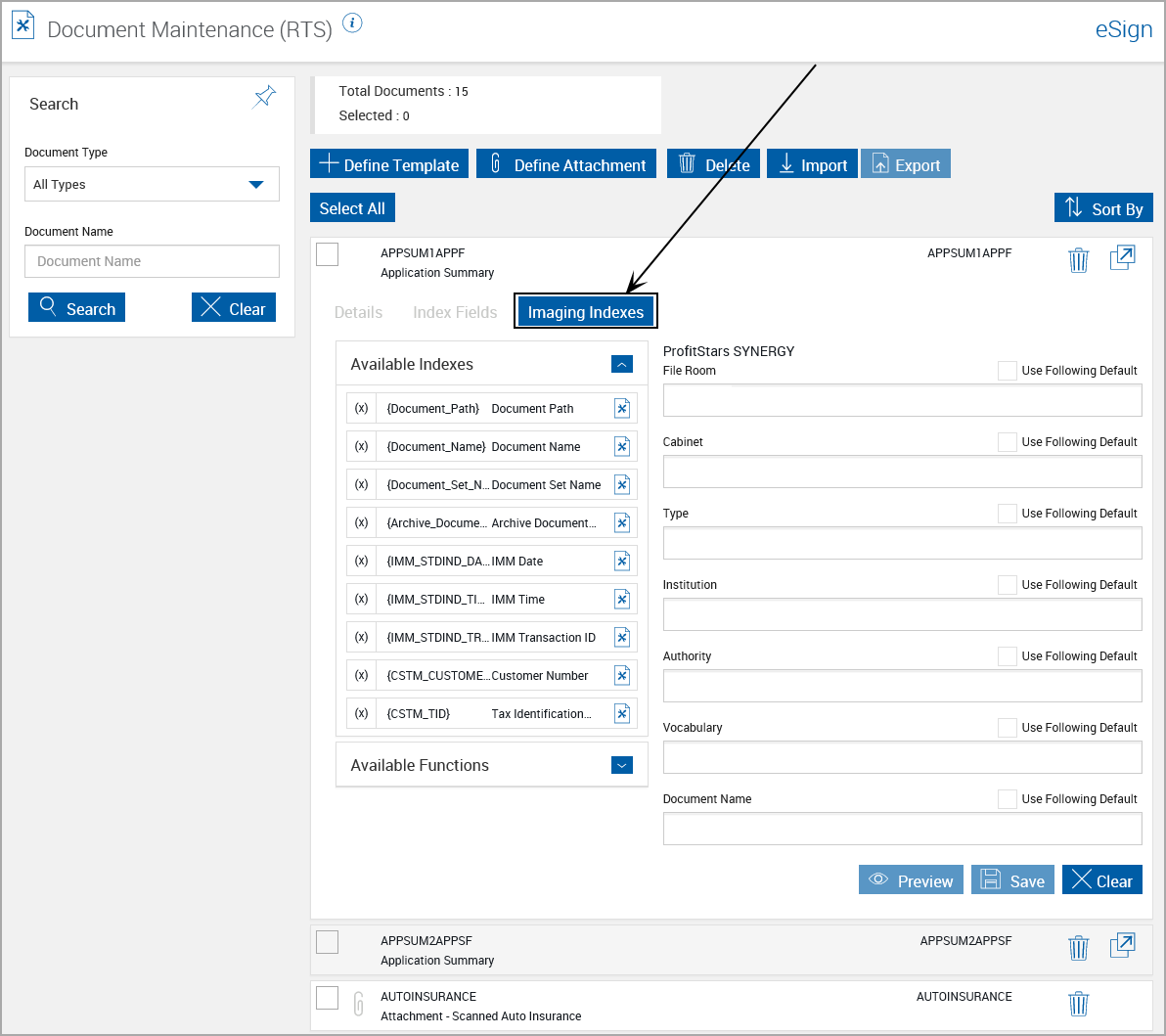Click the icon next to IMM Date index

click(x=622, y=561)
